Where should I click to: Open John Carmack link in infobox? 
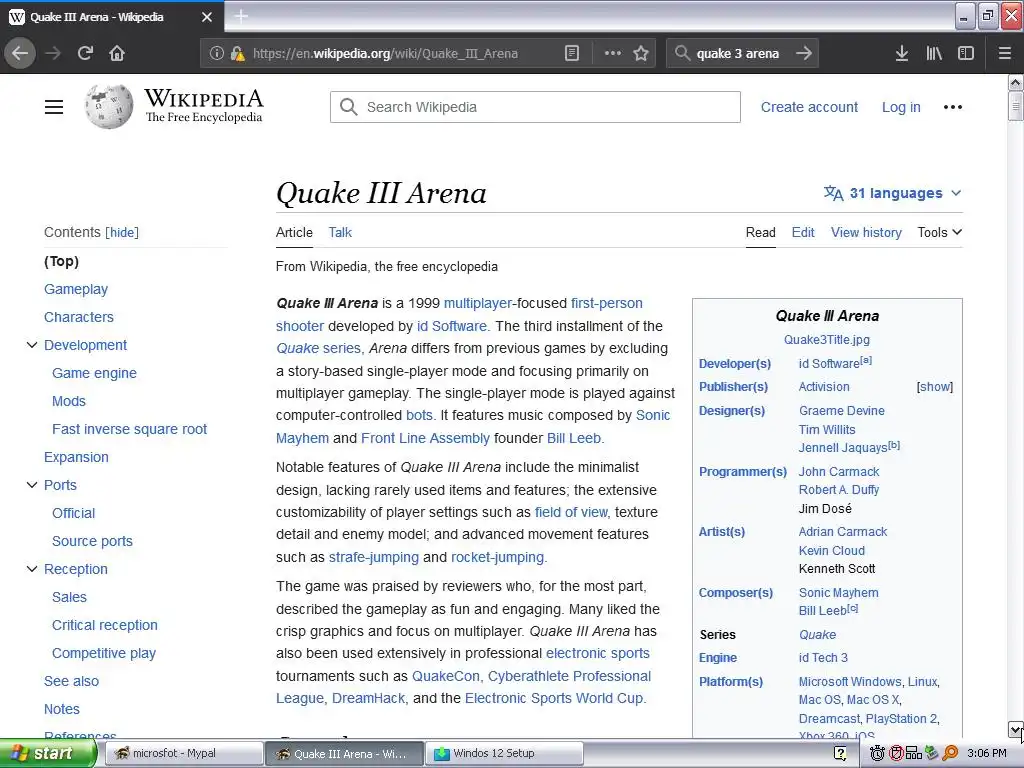[x=839, y=472]
